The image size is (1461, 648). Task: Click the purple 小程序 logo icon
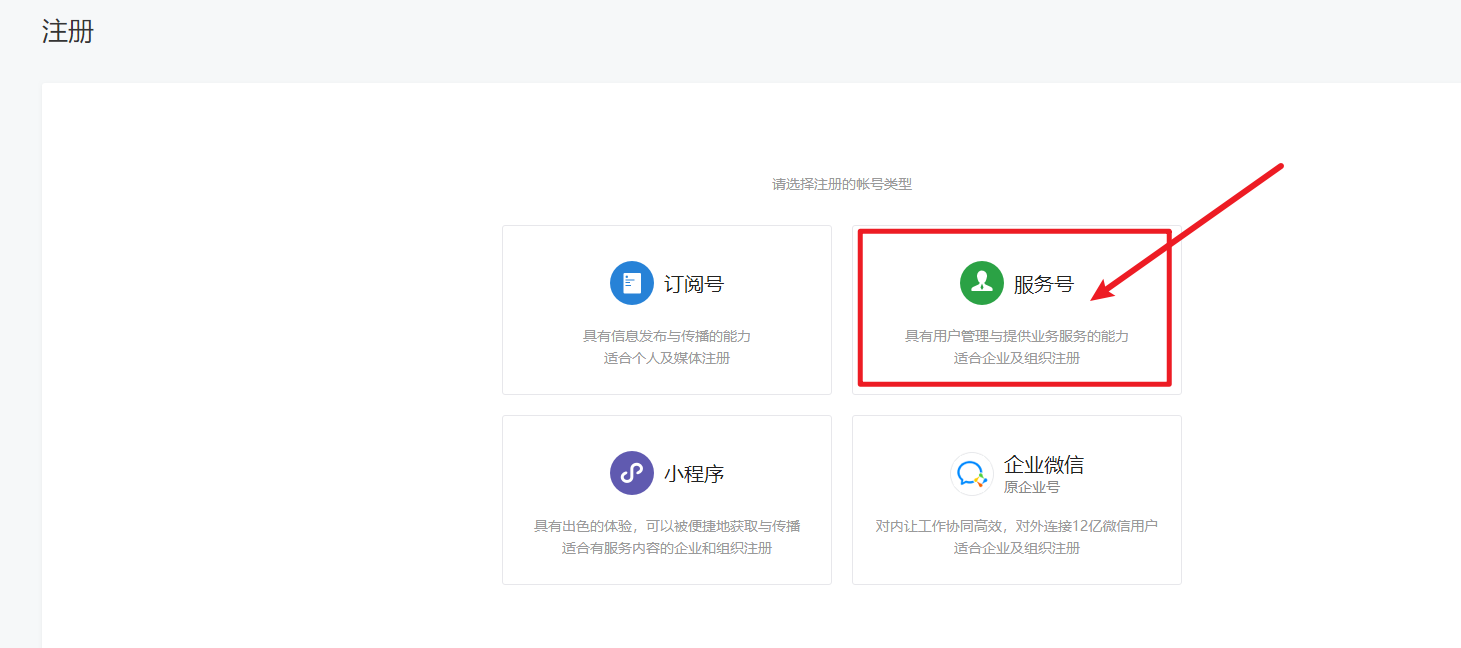tap(632, 473)
